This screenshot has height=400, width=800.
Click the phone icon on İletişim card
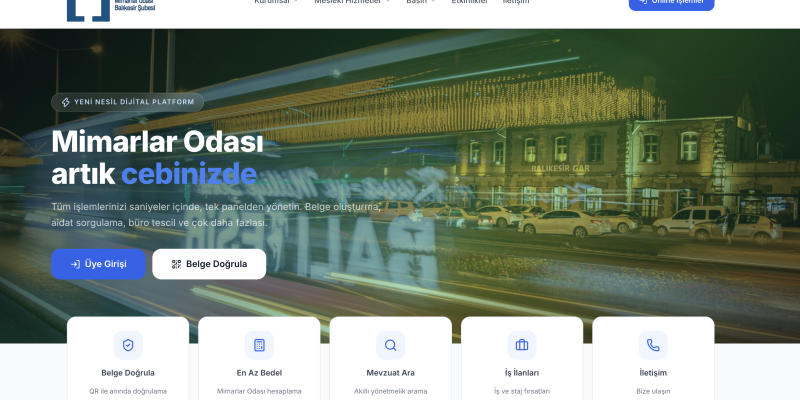(653, 345)
